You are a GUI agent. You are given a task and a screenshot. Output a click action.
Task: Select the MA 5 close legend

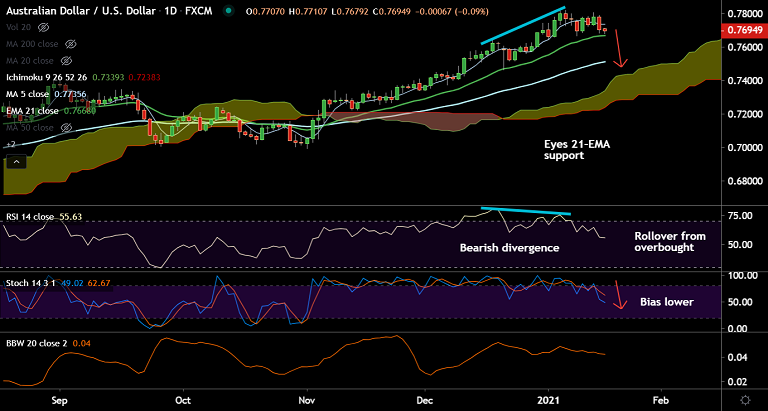[x=27, y=94]
